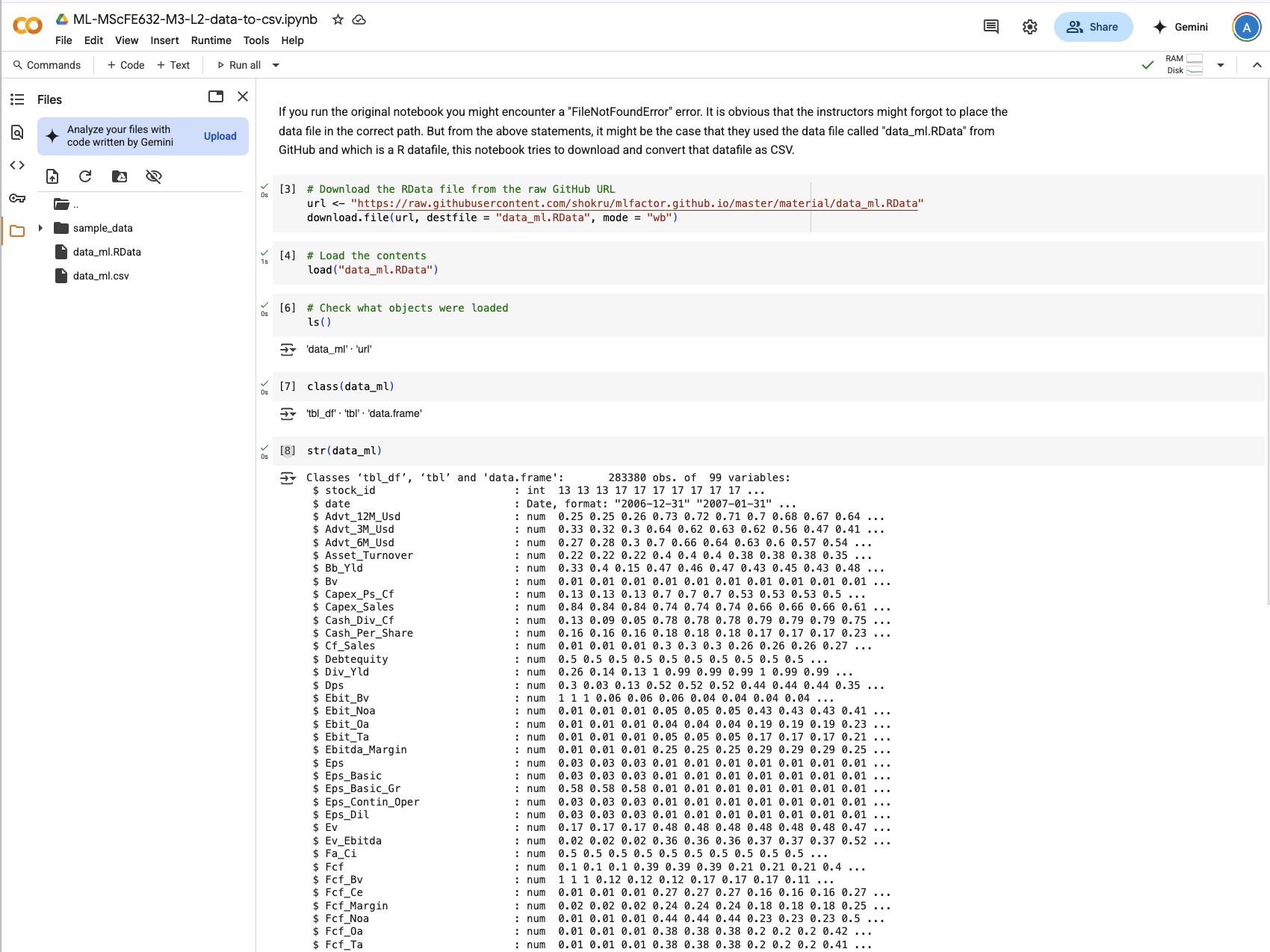Image resolution: width=1270 pixels, height=952 pixels.
Task: Click into the load("data_ml.RData") code line
Action: [x=373, y=270]
